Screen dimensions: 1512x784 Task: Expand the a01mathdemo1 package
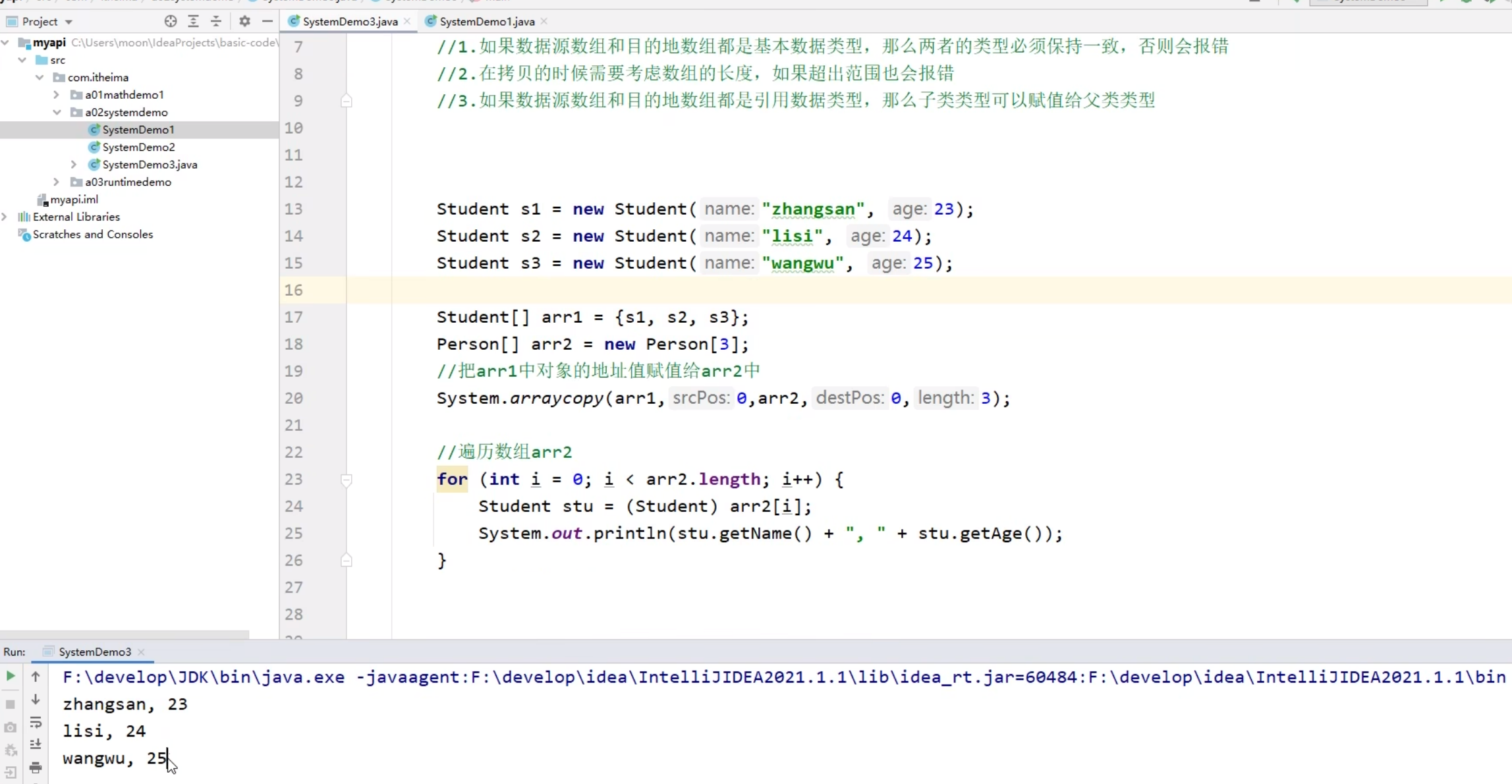pyautogui.click(x=56, y=94)
